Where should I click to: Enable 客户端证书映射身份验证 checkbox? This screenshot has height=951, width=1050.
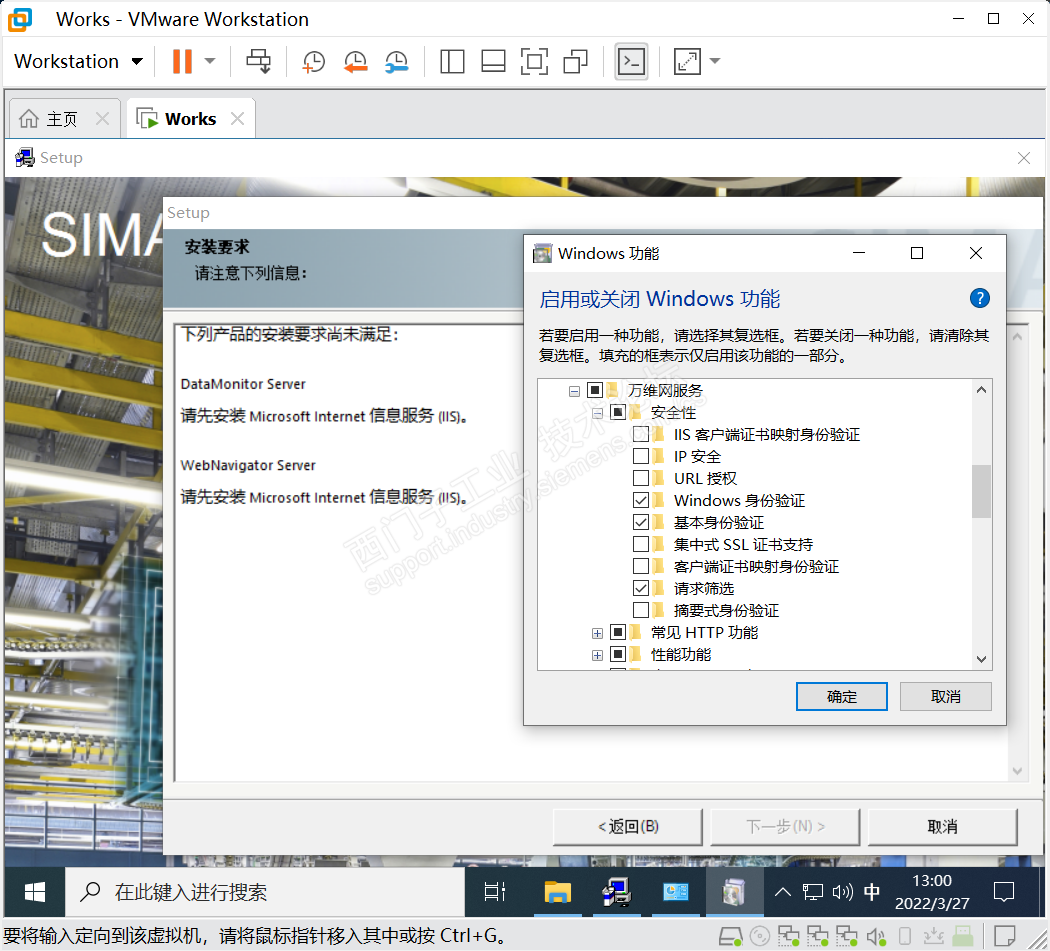coord(641,566)
